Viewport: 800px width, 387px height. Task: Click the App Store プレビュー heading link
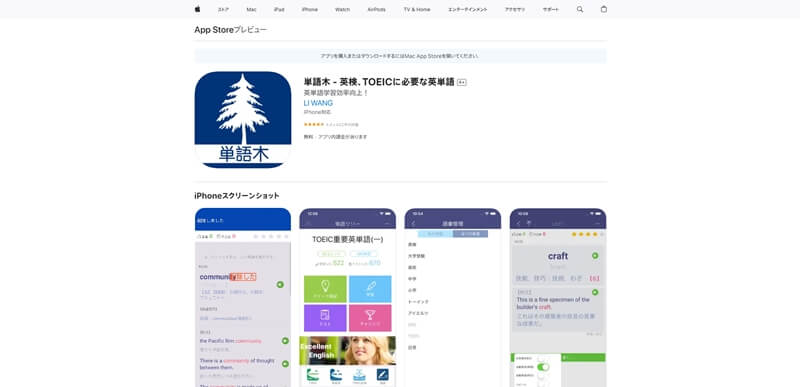(231, 30)
